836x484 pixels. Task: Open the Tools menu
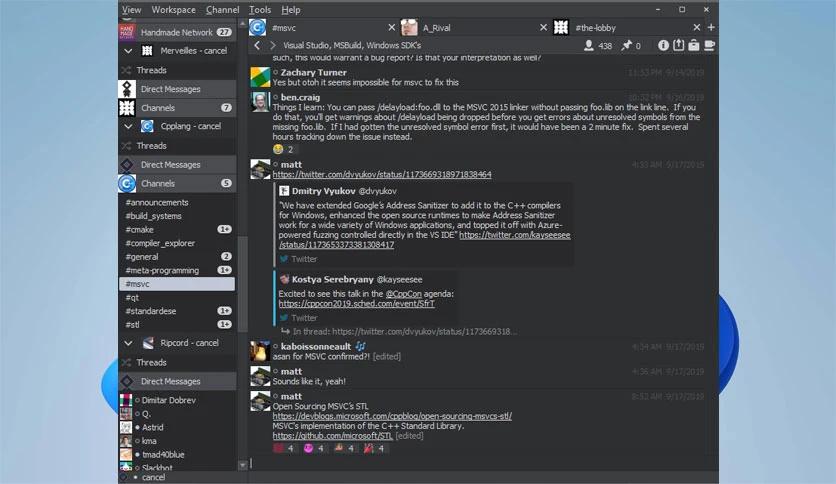(x=260, y=10)
